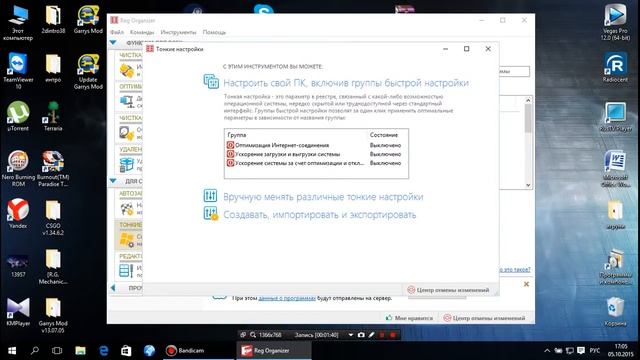The height and width of the screenshot is (360, 640).
Task: Collapse the top blue triangle section in sidebar
Action: click(x=113, y=42)
